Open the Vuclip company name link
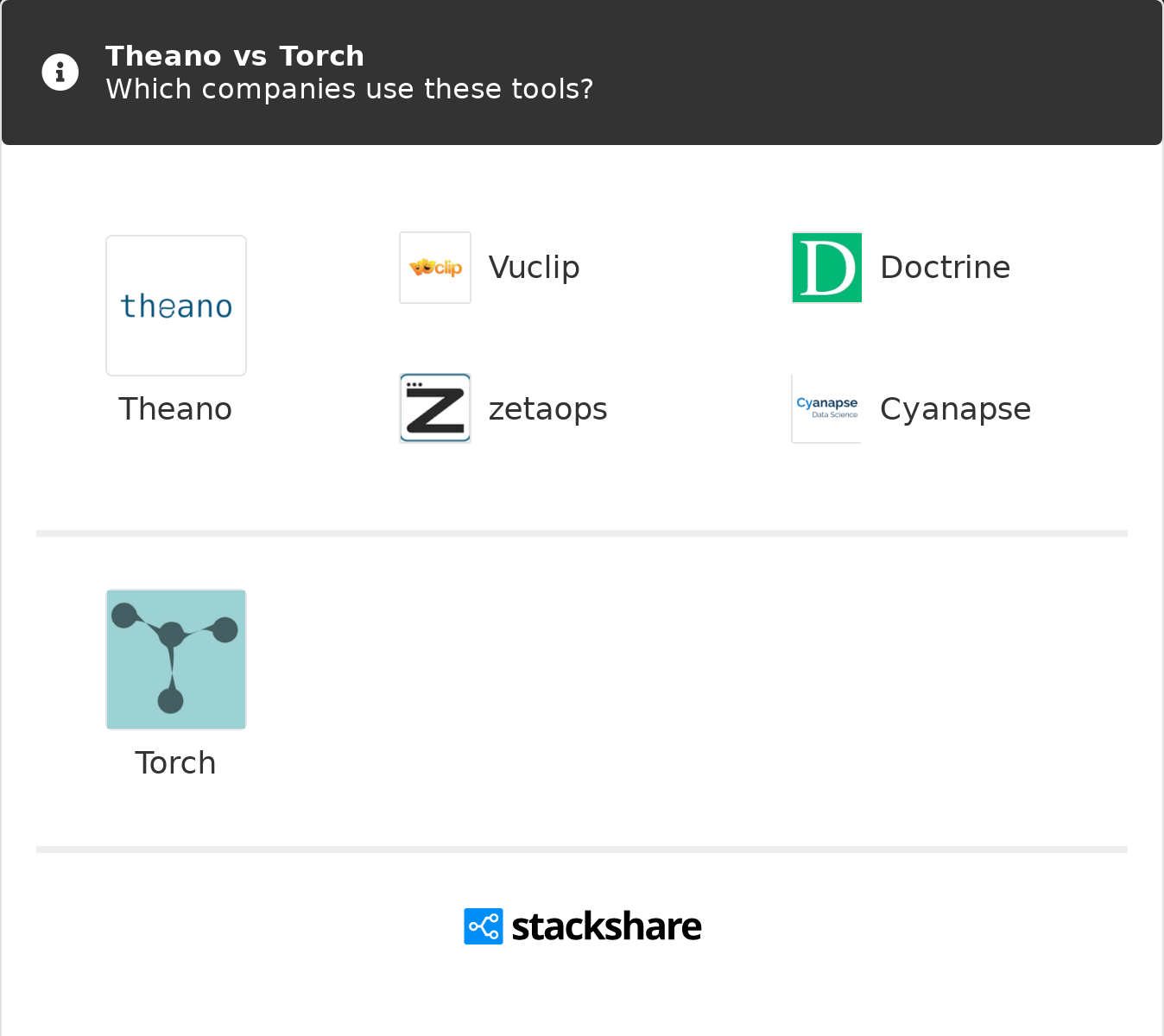Screen dimensions: 1164x1036 click(x=534, y=268)
